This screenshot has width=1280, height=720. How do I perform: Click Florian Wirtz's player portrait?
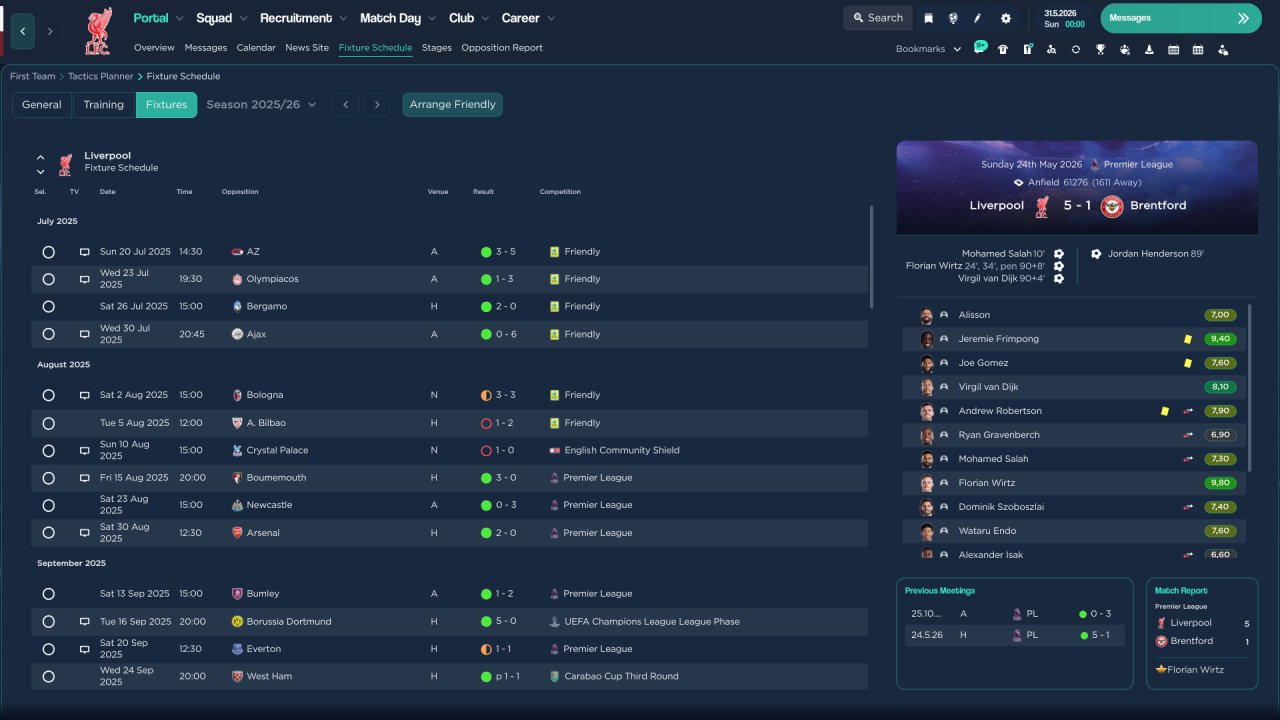pos(927,483)
